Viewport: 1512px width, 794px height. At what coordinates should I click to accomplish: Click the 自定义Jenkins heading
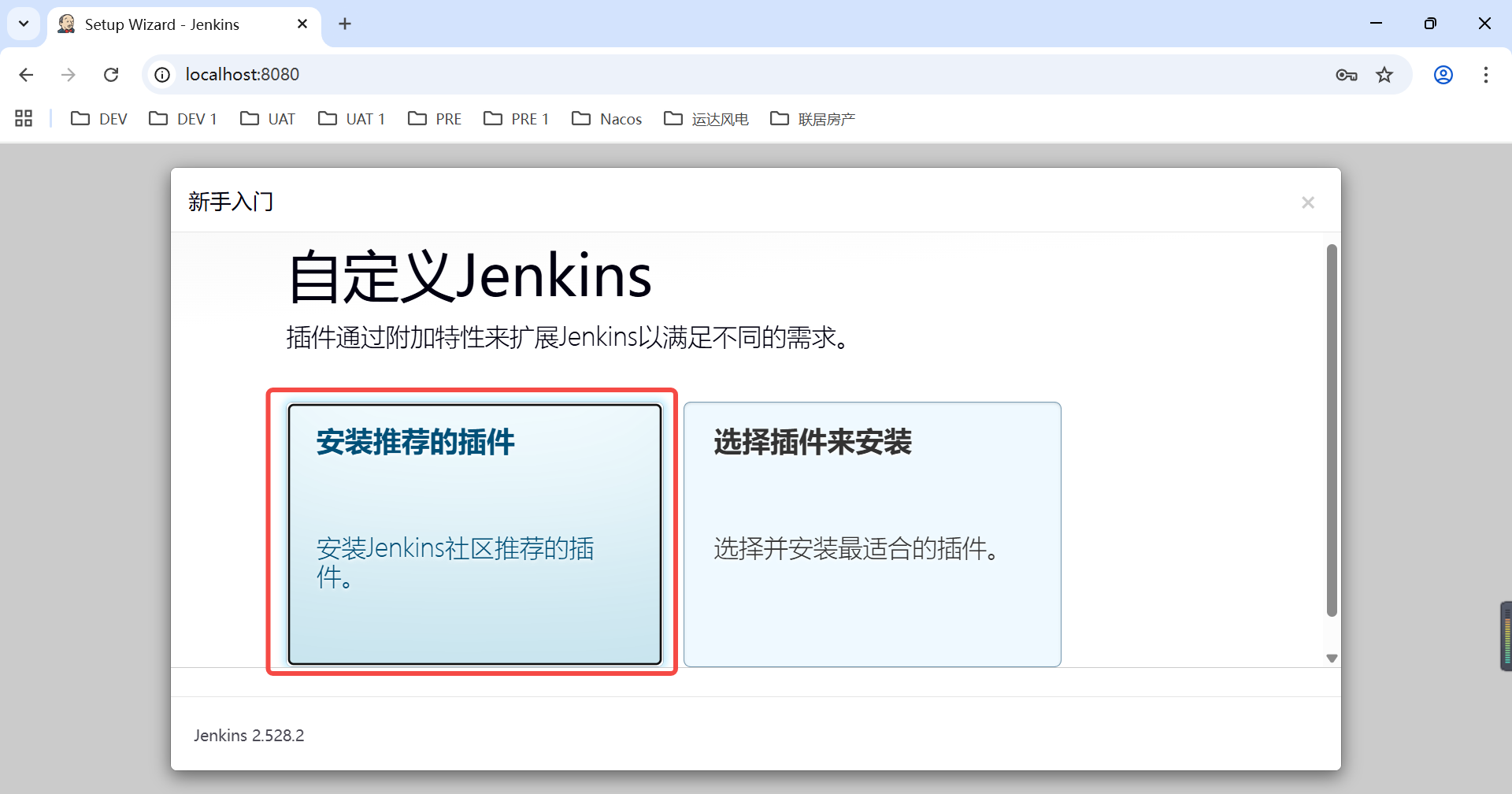(x=470, y=276)
